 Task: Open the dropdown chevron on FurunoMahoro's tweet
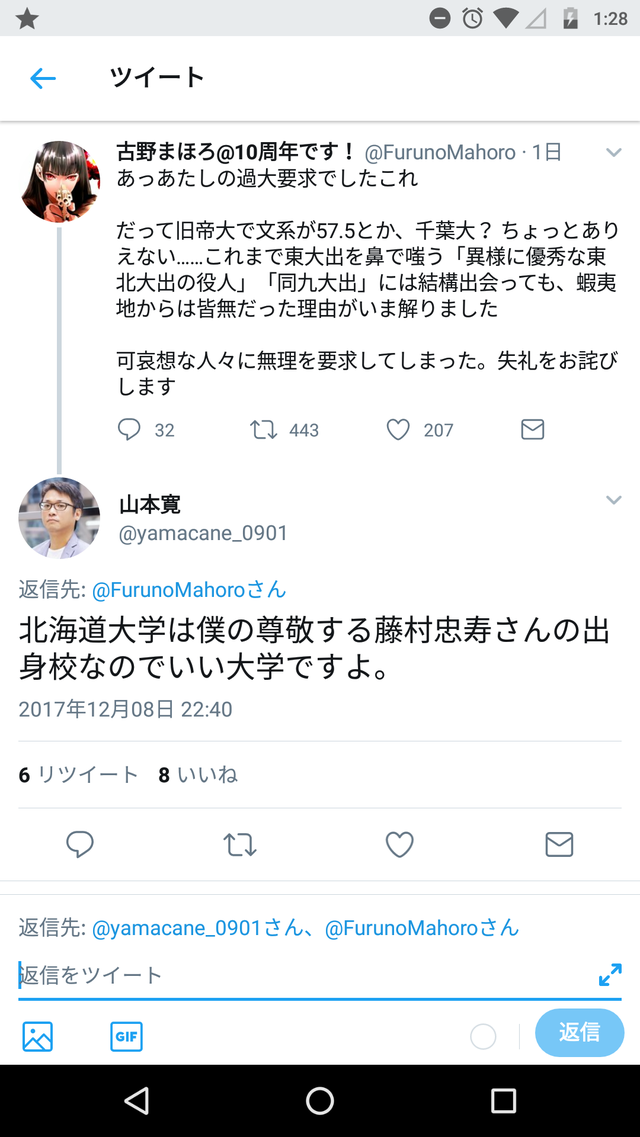614,152
